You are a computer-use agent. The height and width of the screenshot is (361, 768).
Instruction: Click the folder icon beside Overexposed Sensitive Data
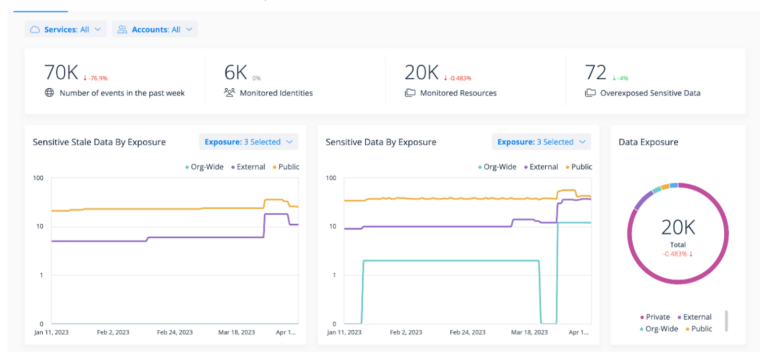coord(590,93)
